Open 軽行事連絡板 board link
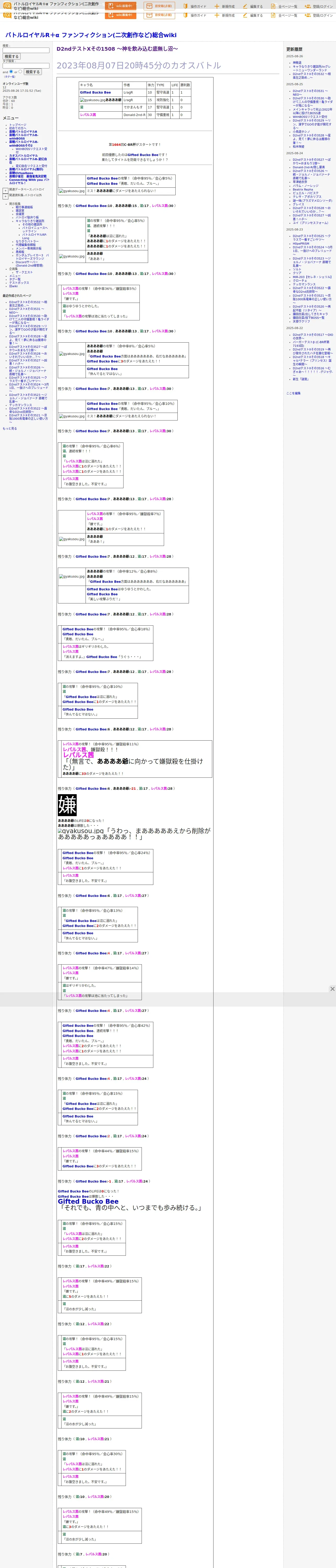336x1568 pixels. (x=24, y=207)
